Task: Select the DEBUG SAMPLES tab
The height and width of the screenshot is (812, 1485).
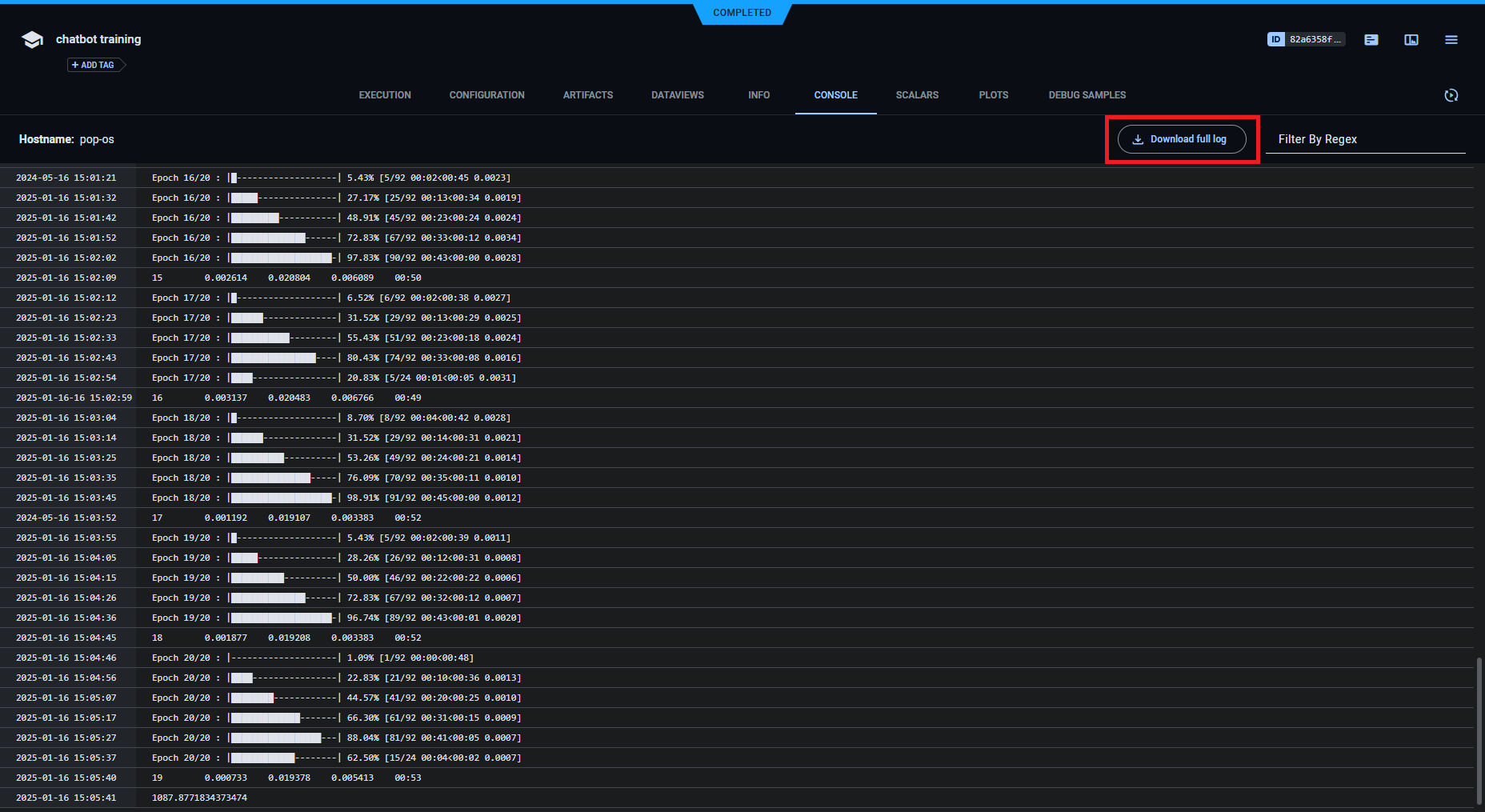Action: point(1087,94)
